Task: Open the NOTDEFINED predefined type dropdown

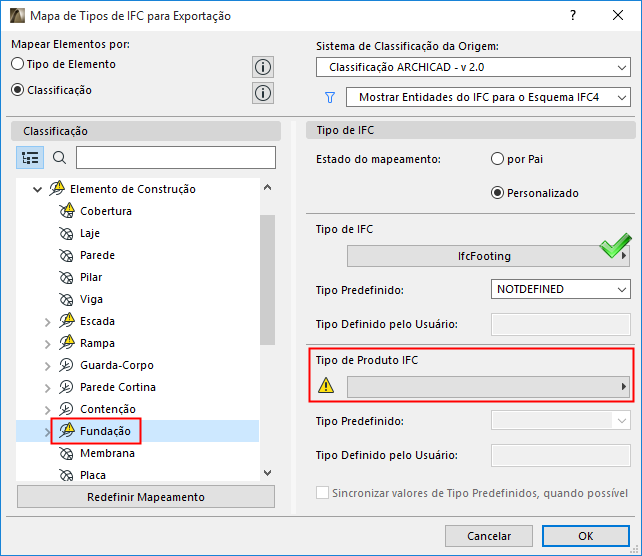Action: coord(560,289)
